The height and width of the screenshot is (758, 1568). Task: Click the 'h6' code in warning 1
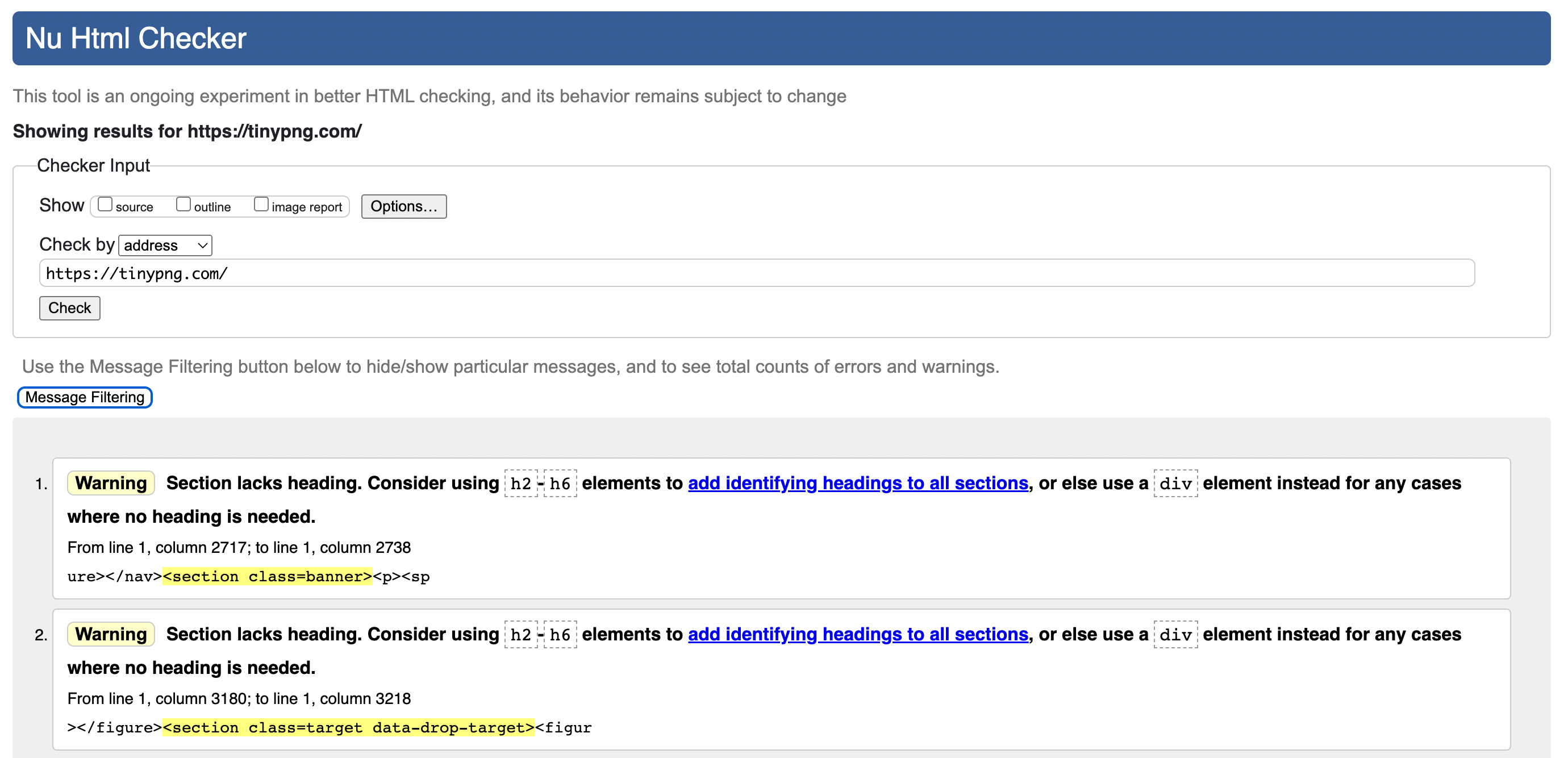click(560, 484)
